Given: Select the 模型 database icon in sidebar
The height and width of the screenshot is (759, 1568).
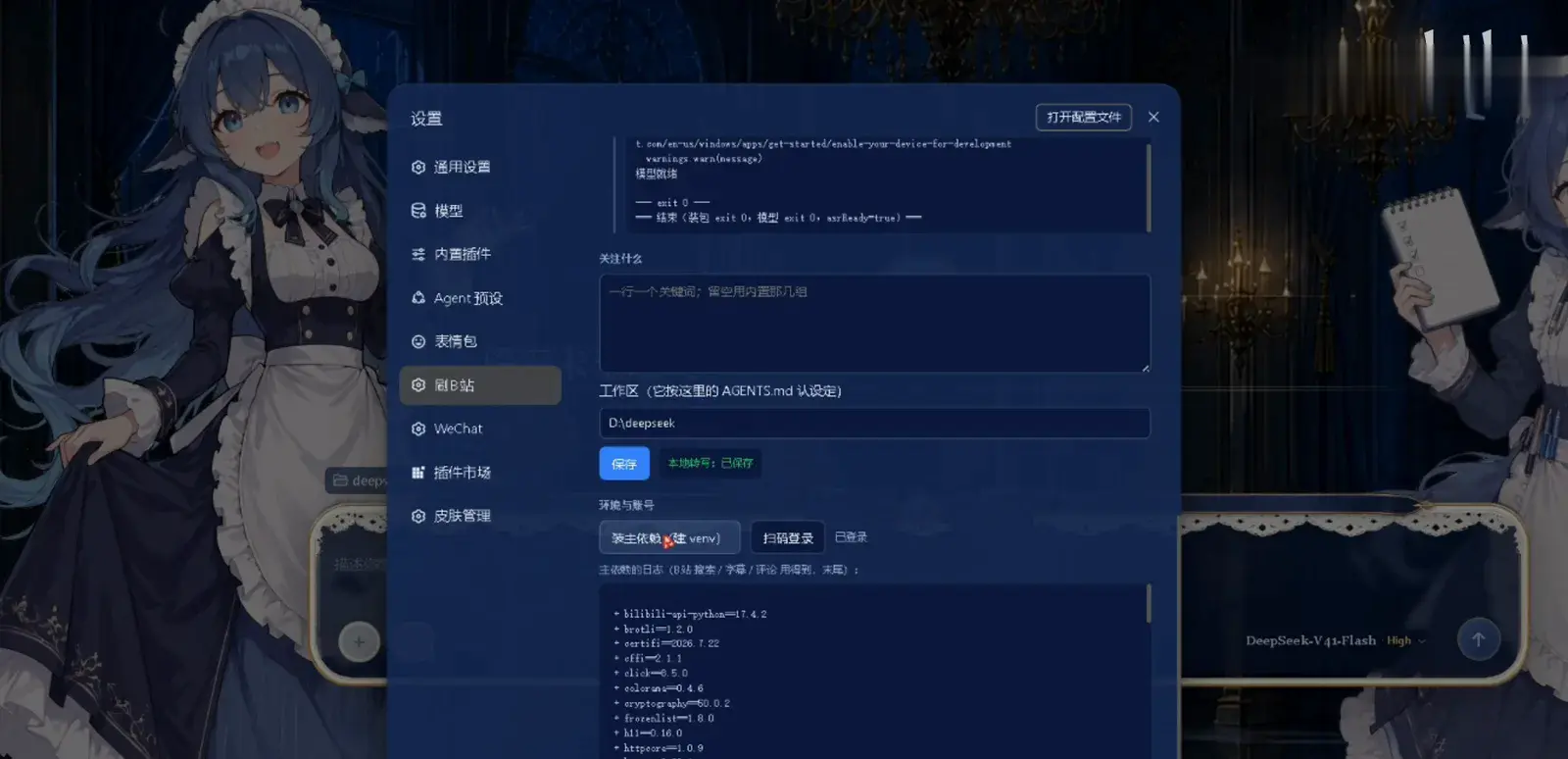Looking at the screenshot, I should coord(418,211).
